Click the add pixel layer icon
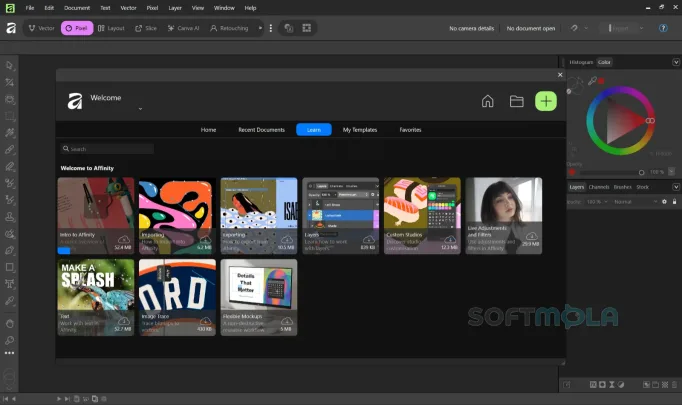 665,385
